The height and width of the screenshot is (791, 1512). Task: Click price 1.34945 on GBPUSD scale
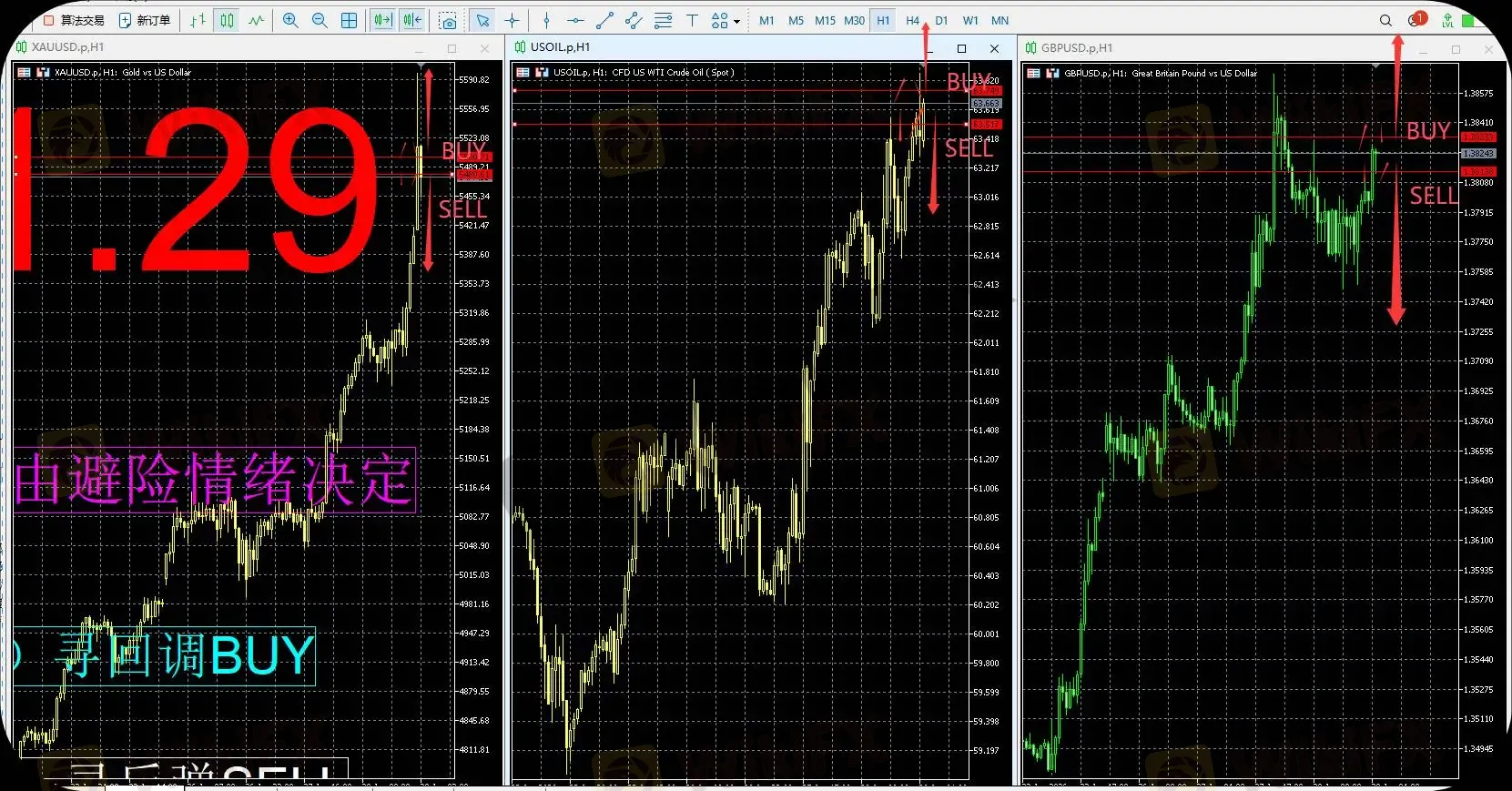(1478, 748)
